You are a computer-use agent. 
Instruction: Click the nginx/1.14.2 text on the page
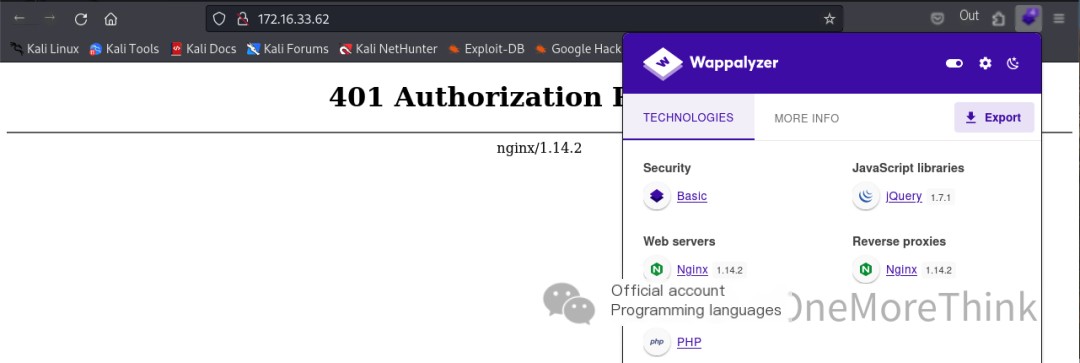point(539,148)
